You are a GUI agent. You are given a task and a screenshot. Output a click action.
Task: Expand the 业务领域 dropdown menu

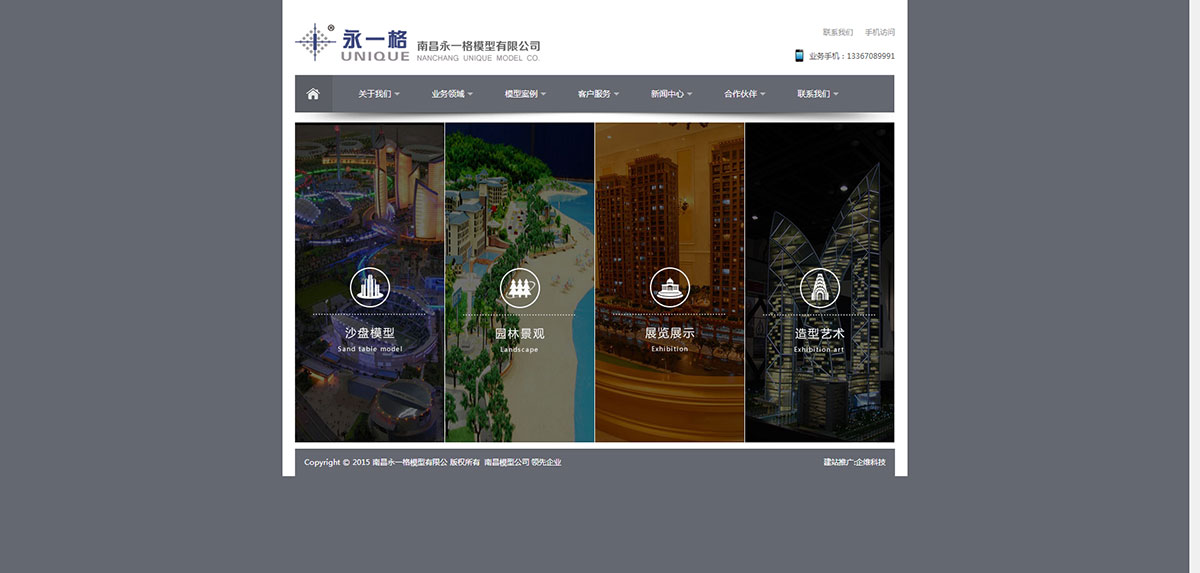pos(452,94)
